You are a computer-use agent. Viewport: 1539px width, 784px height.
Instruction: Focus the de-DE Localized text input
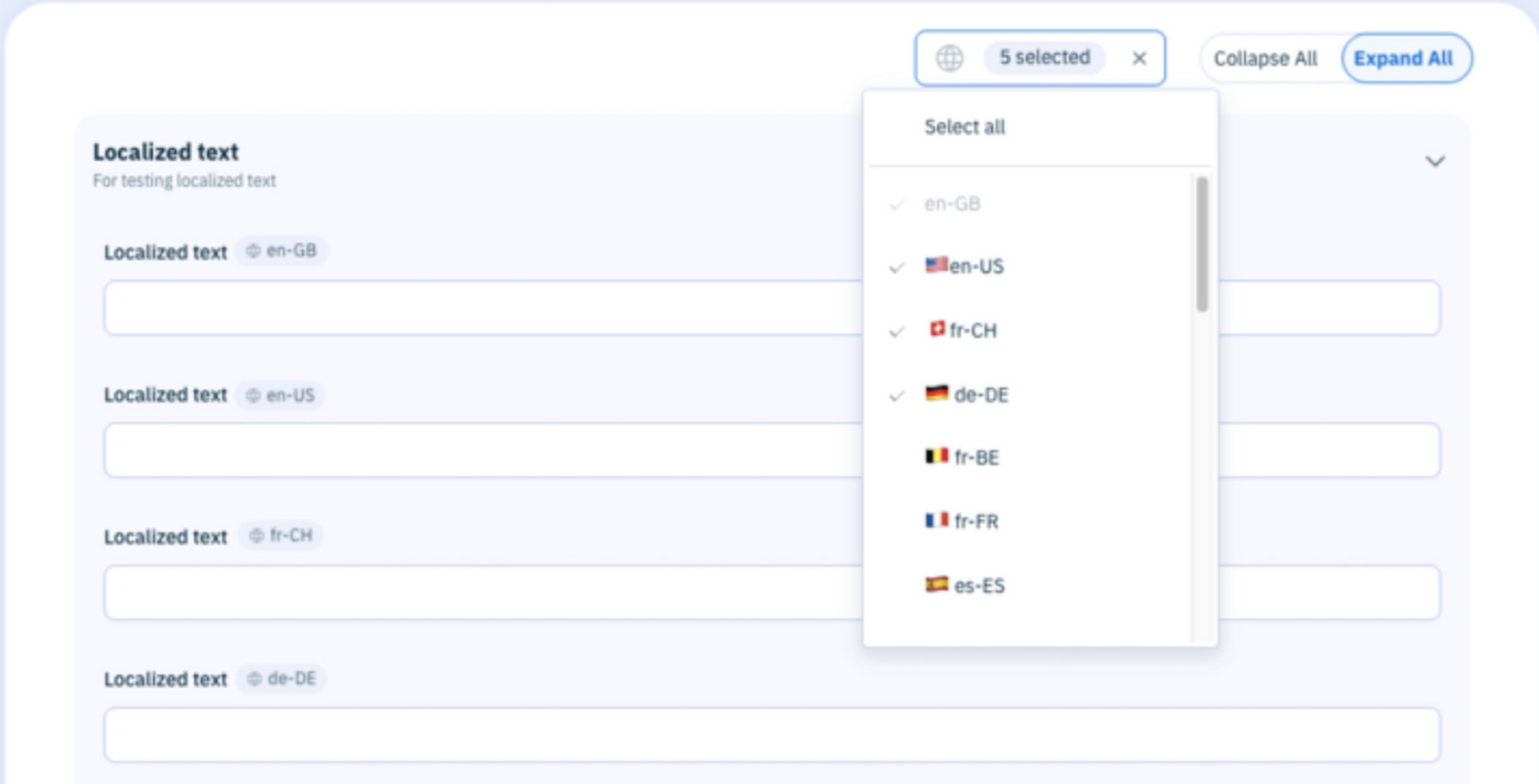(771, 735)
